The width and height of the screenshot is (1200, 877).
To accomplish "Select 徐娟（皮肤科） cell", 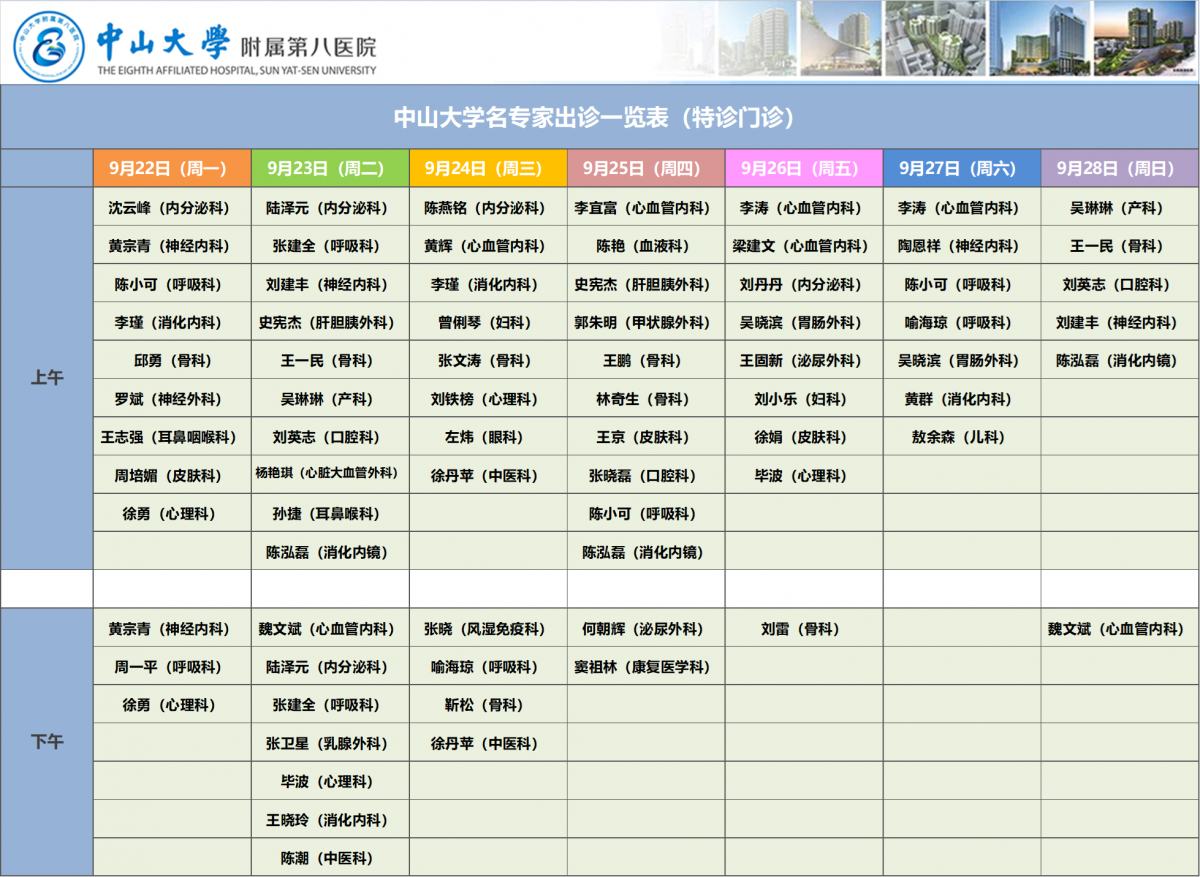I will [804, 437].
